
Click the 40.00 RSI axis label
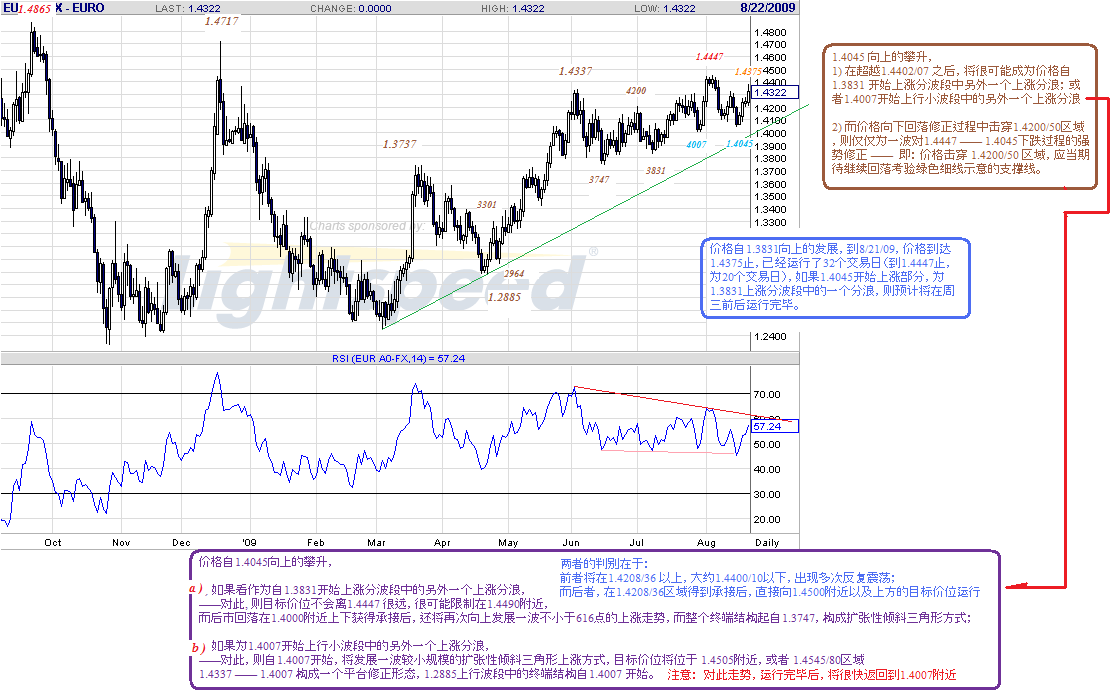click(767, 470)
